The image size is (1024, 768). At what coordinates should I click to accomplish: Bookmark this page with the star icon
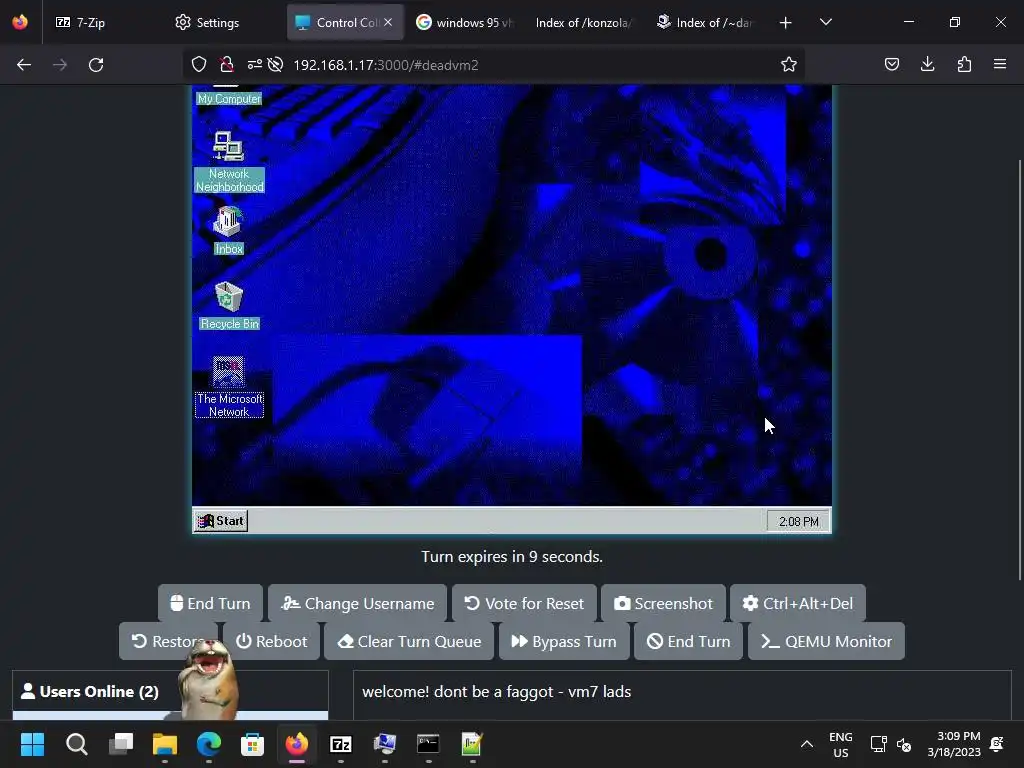pos(789,65)
